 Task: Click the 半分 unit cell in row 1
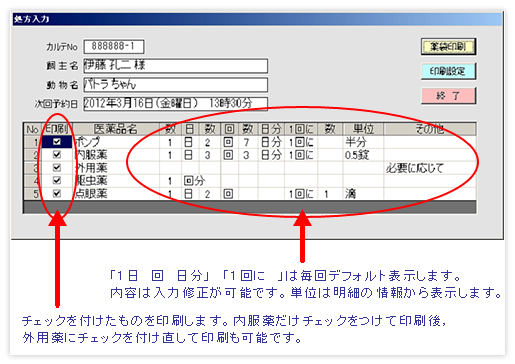(363, 142)
